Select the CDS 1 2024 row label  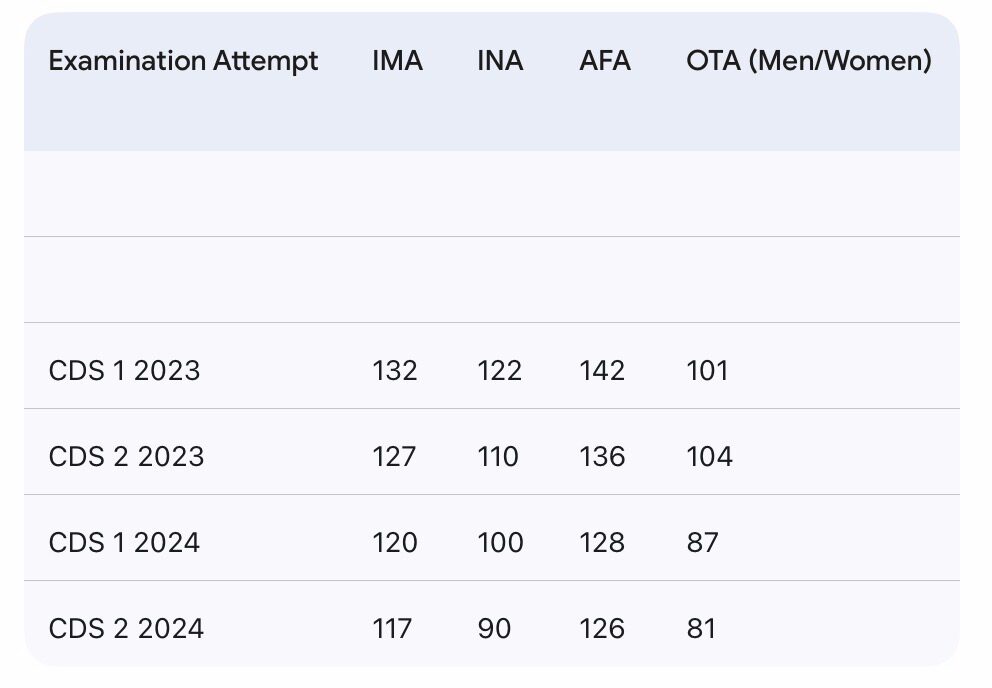(x=124, y=543)
